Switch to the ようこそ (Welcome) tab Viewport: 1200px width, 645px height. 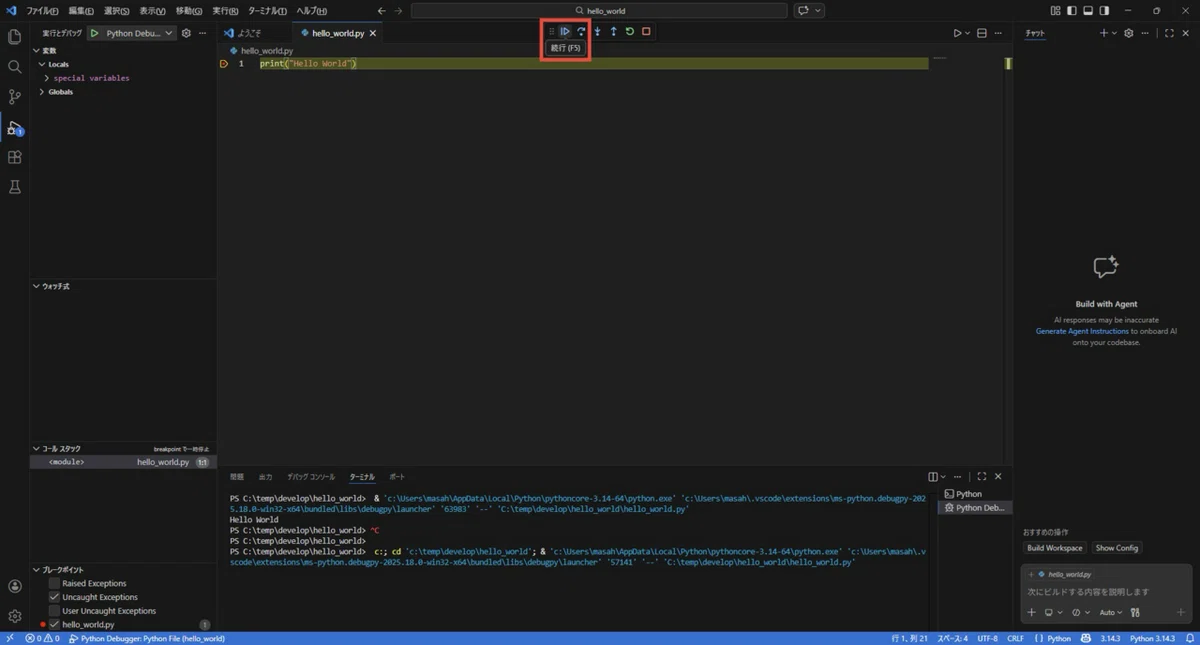coord(249,33)
